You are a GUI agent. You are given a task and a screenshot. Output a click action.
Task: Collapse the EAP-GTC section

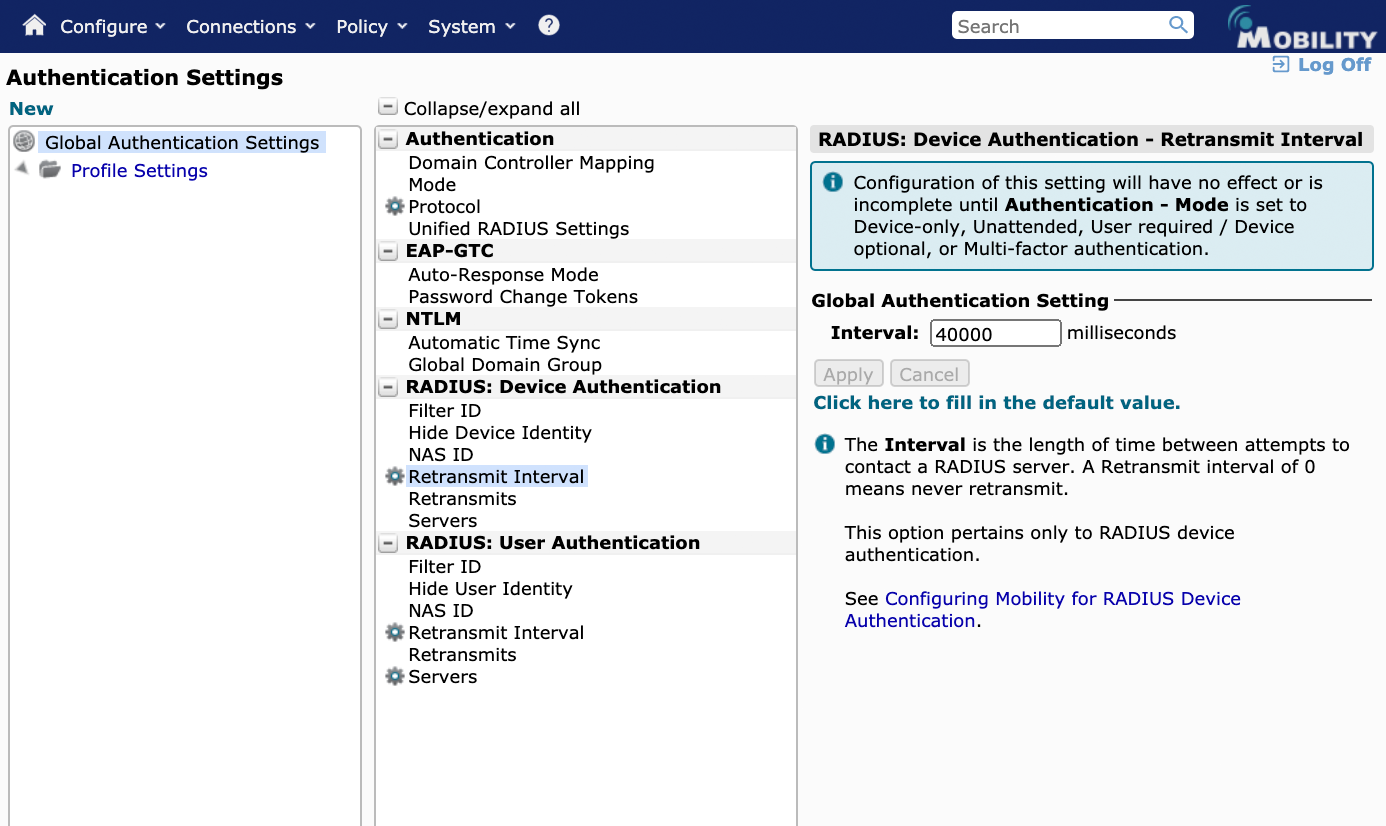click(388, 251)
